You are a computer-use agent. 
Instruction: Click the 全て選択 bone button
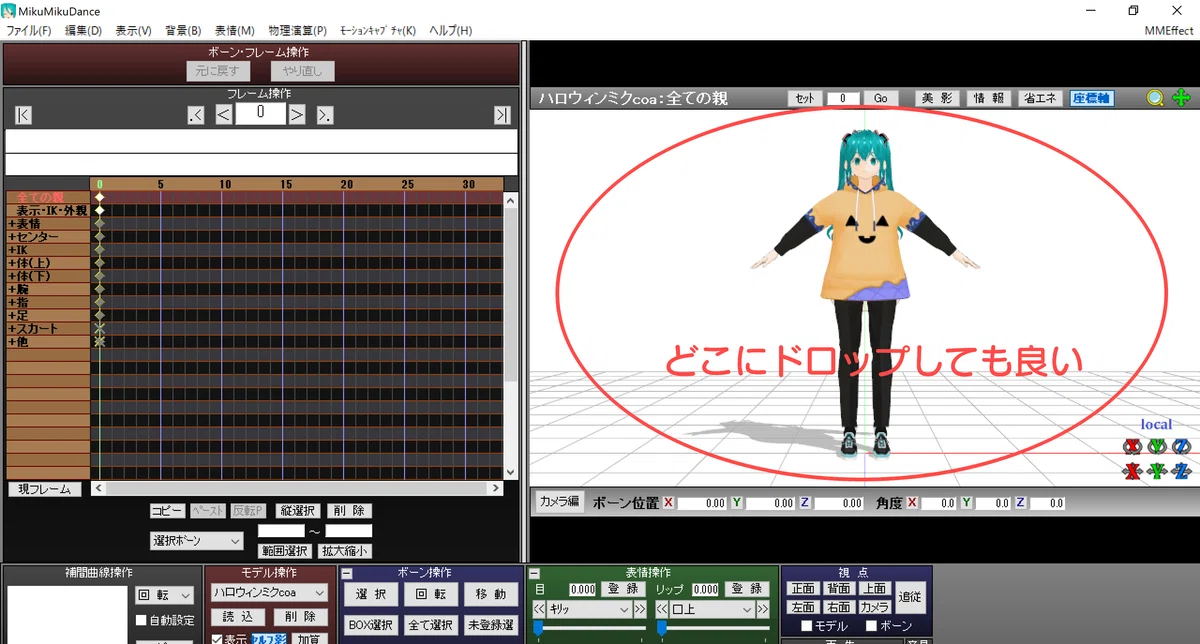tap(432, 625)
